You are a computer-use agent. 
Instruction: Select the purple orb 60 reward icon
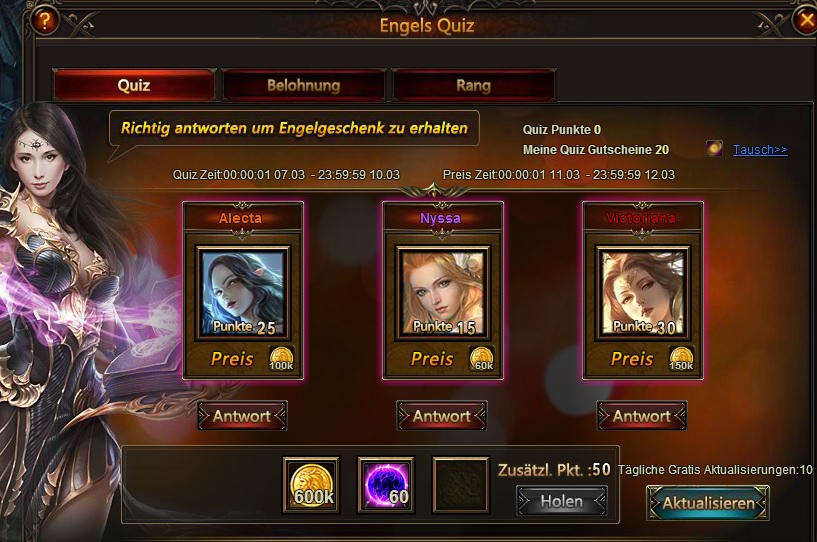(x=386, y=485)
